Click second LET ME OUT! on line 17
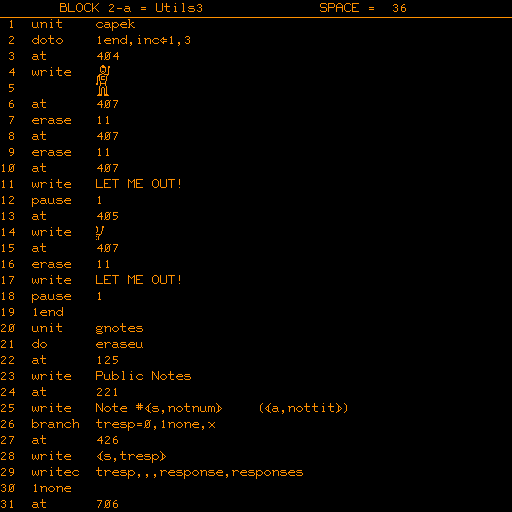Screen dimensions: 512x512 point(138,280)
